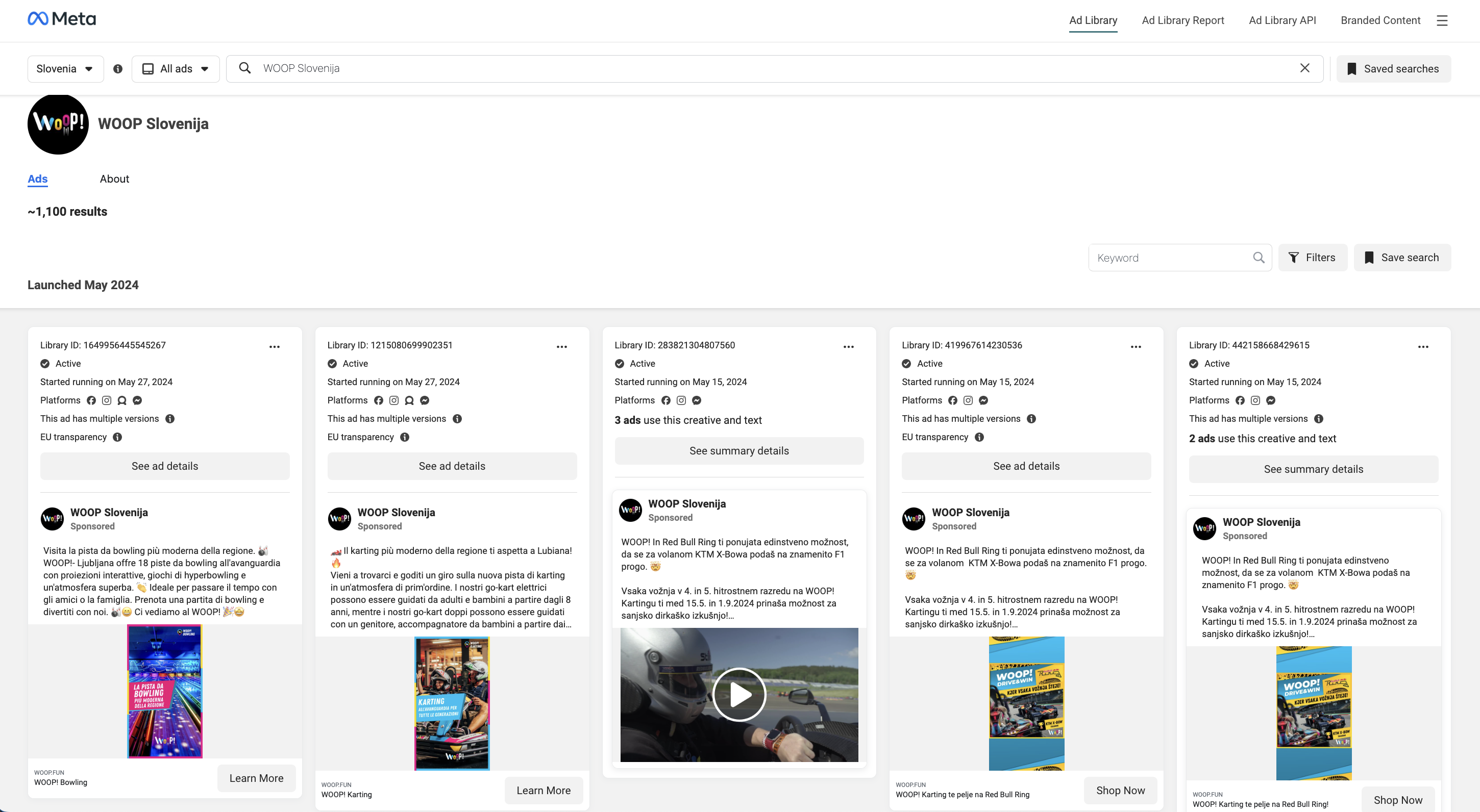This screenshot has height=812, width=1480.
Task: Click EU transparency info icon on ad 419967614230536
Action: pos(979,437)
